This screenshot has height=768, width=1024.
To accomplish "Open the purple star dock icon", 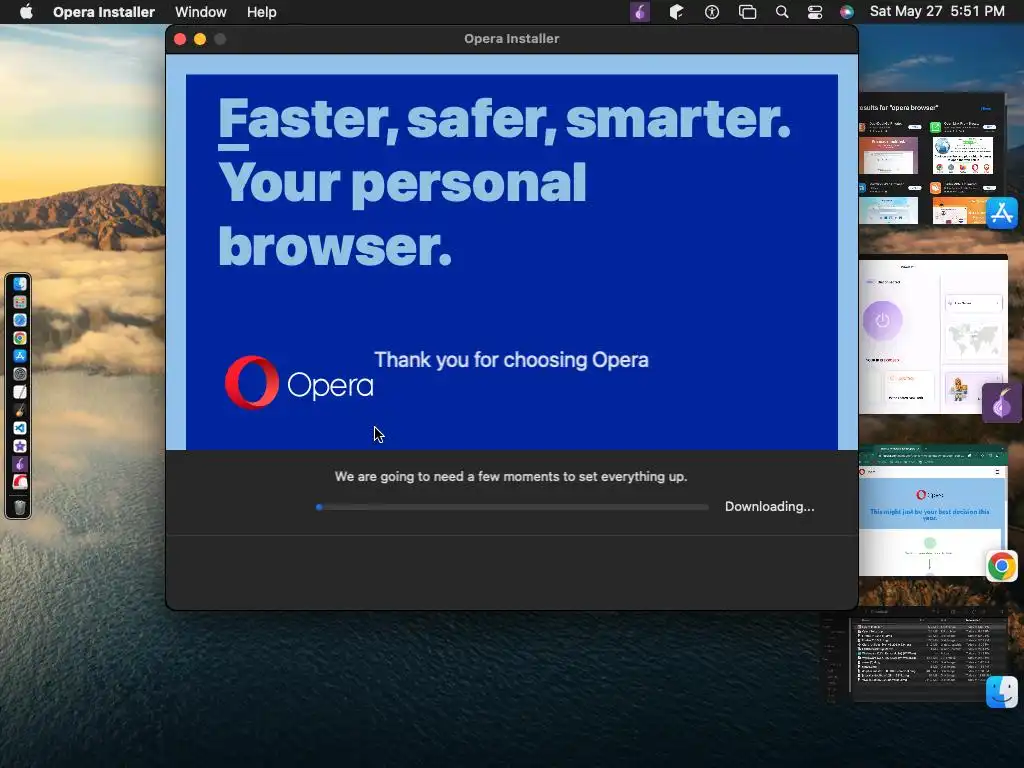I will [20, 446].
